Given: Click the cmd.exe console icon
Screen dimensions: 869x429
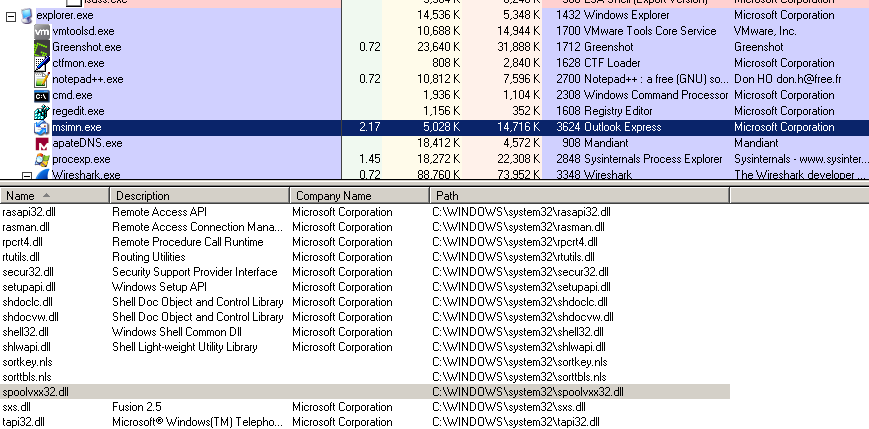Looking at the screenshot, I should pyautogui.click(x=42, y=95).
